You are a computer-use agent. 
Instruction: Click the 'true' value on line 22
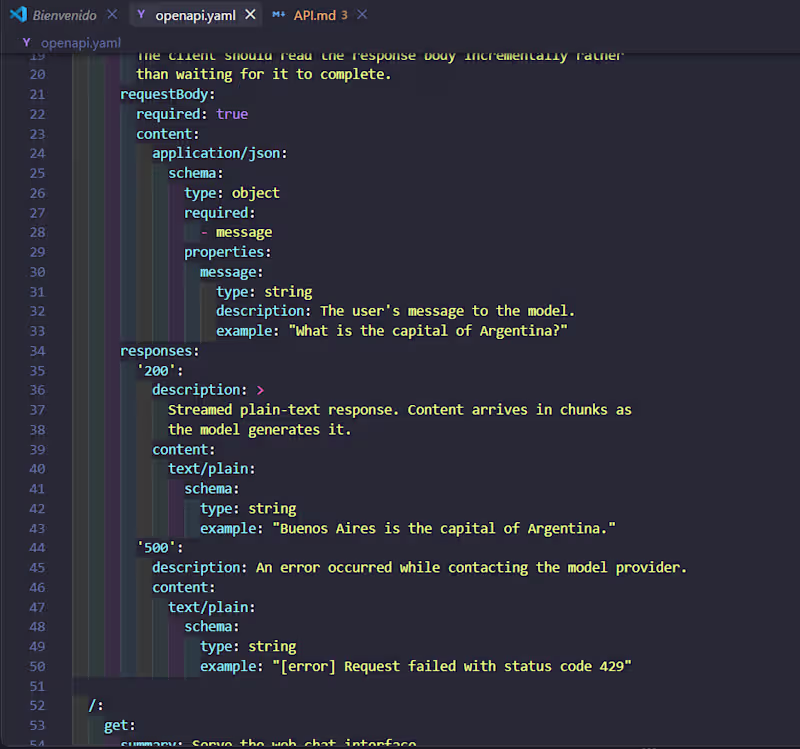pyautogui.click(x=232, y=114)
